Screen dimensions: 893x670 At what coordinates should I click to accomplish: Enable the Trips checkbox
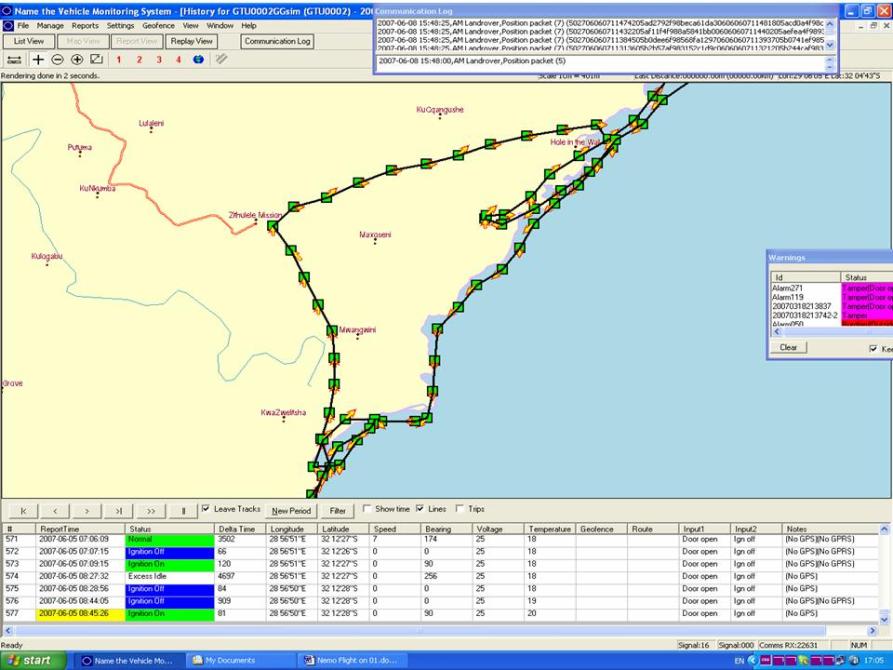[x=460, y=509]
